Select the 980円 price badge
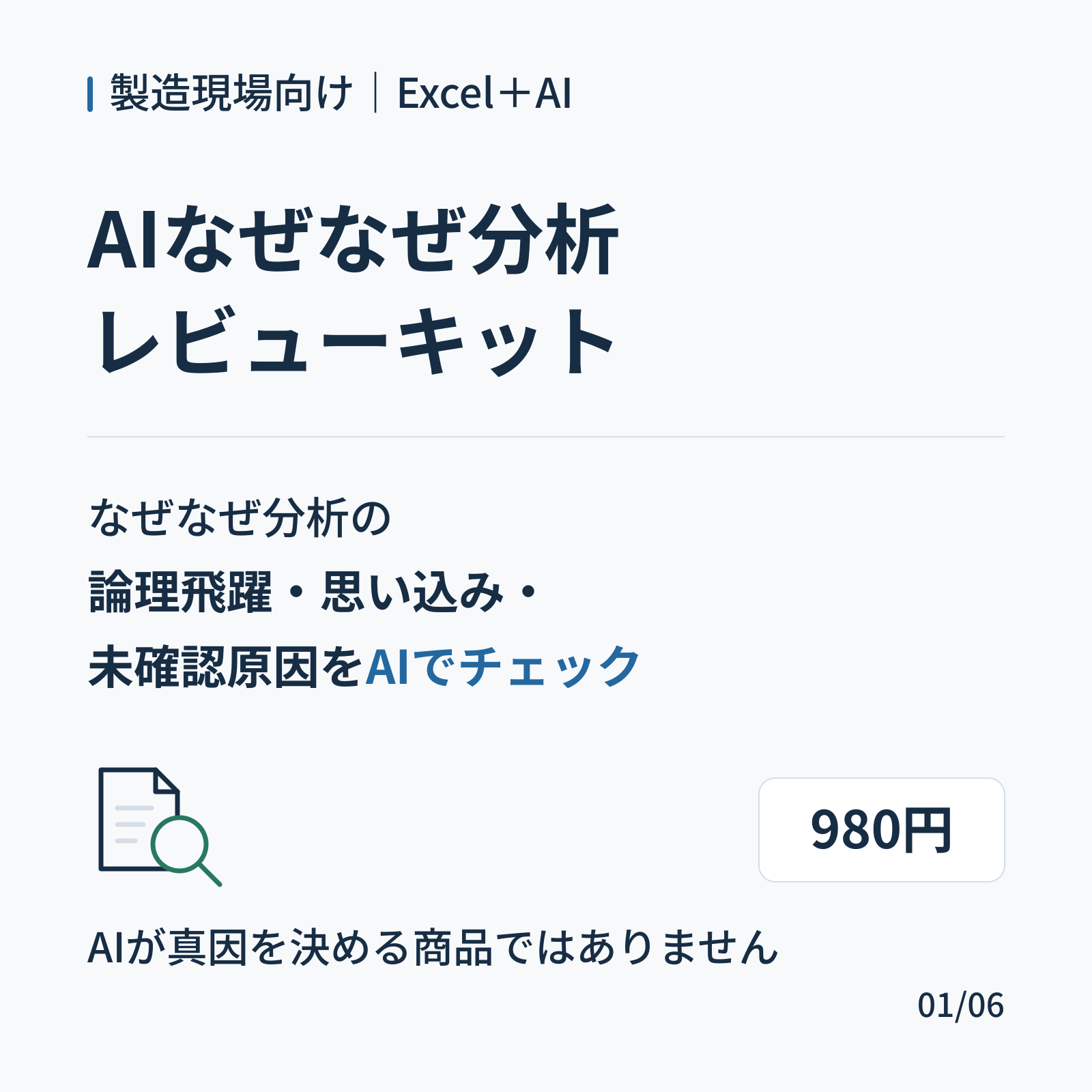Image resolution: width=1092 pixels, height=1092 pixels. 881,830
